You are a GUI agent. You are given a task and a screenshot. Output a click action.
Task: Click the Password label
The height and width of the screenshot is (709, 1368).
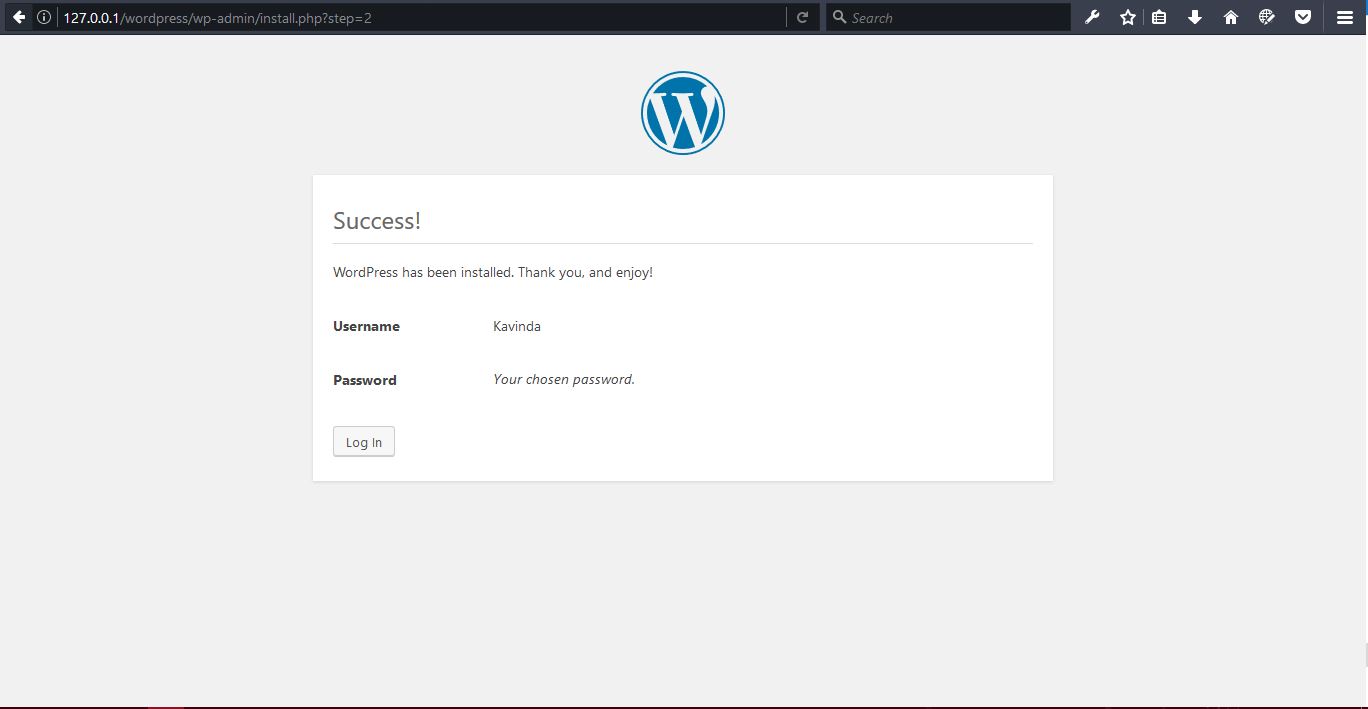(365, 380)
